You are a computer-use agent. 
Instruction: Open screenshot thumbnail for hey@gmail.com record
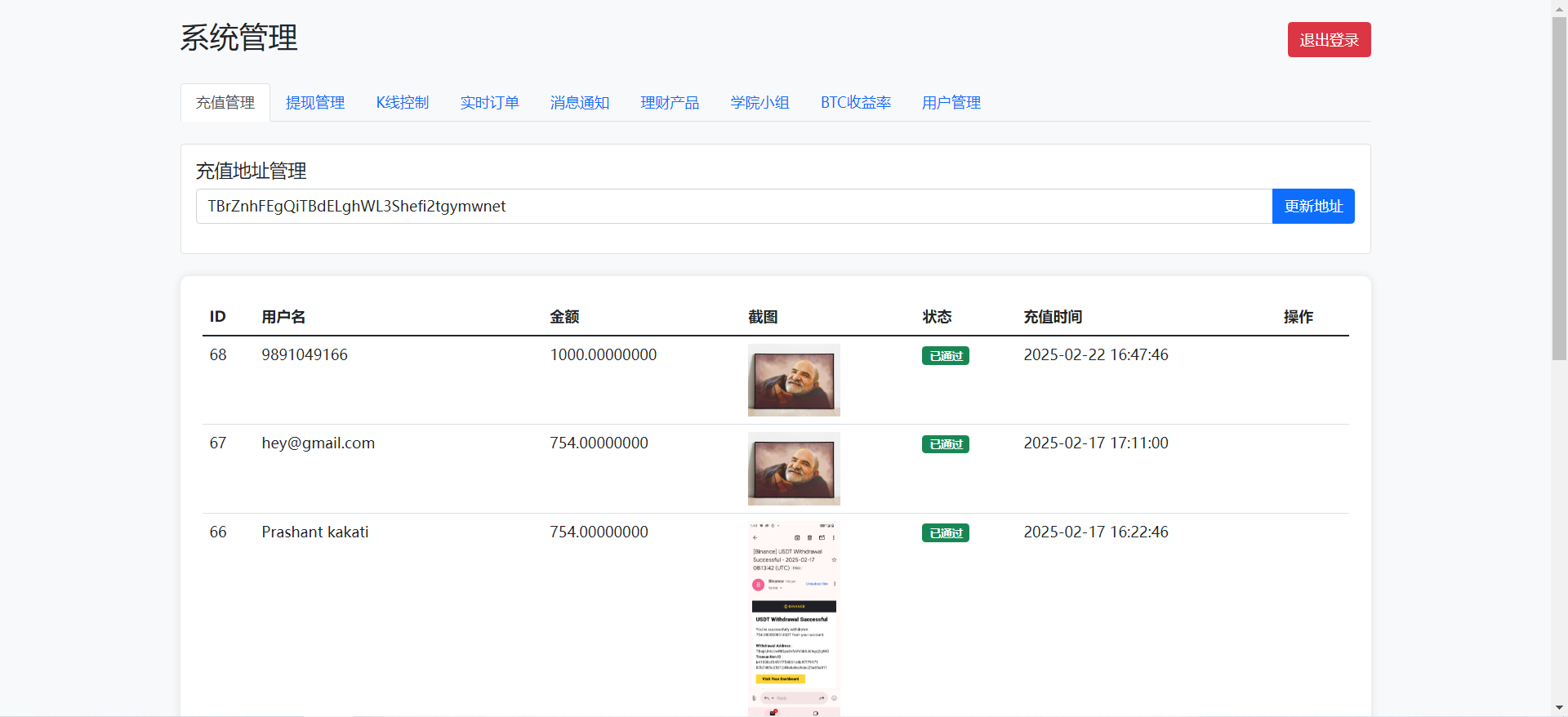coord(794,469)
